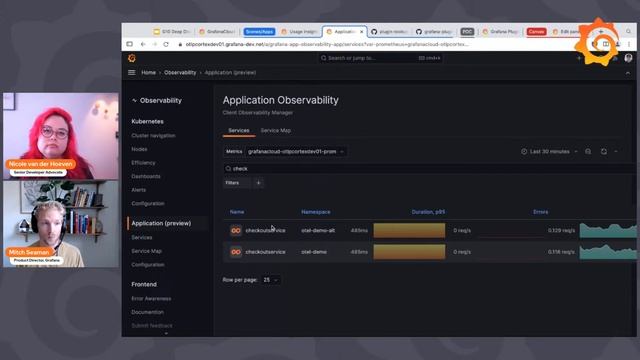The width and height of the screenshot is (640, 360).
Task: Open the first GIG Deep Dive browser tab
Action: point(172,31)
